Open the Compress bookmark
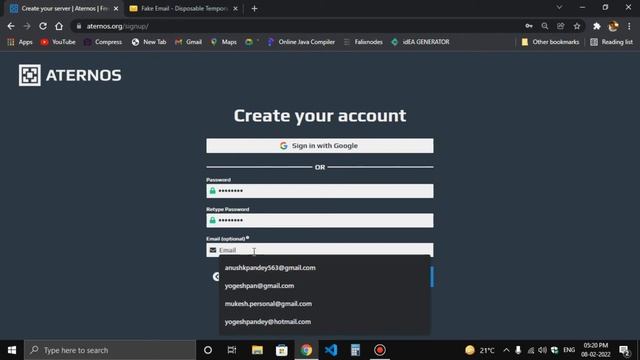The width and height of the screenshot is (640, 360). pos(103,42)
